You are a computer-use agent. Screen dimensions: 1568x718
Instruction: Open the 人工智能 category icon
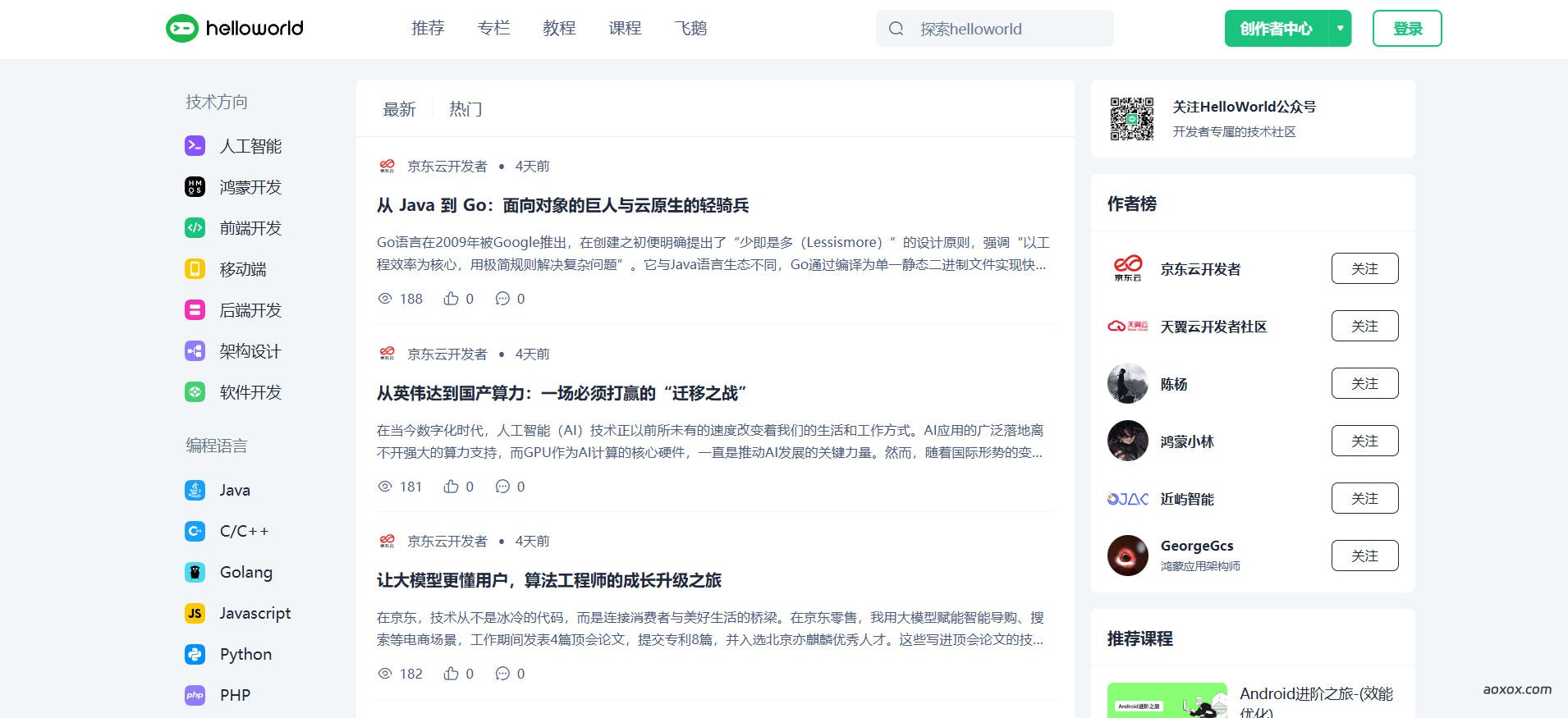click(195, 146)
